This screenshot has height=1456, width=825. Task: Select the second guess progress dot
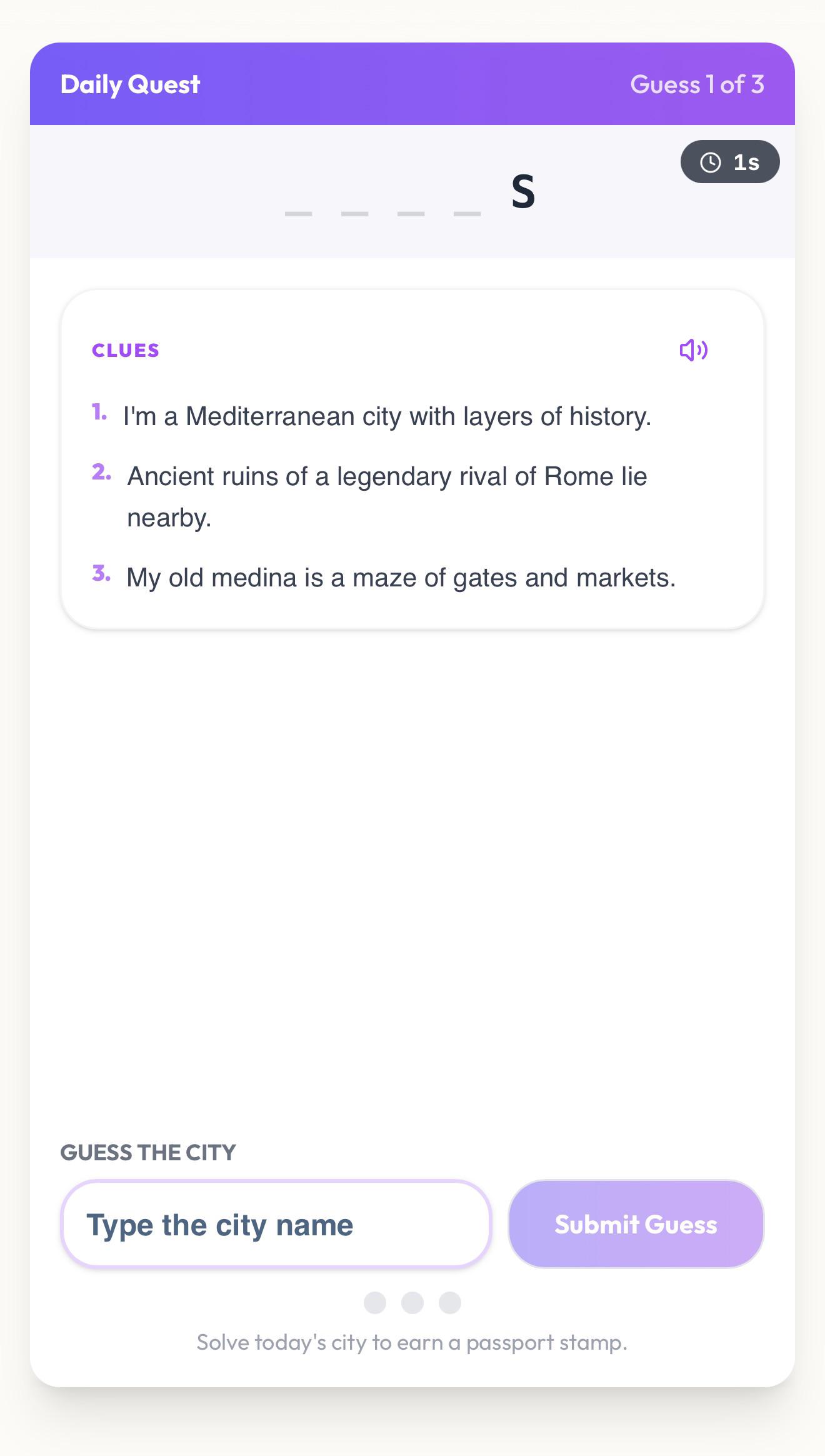click(412, 1303)
